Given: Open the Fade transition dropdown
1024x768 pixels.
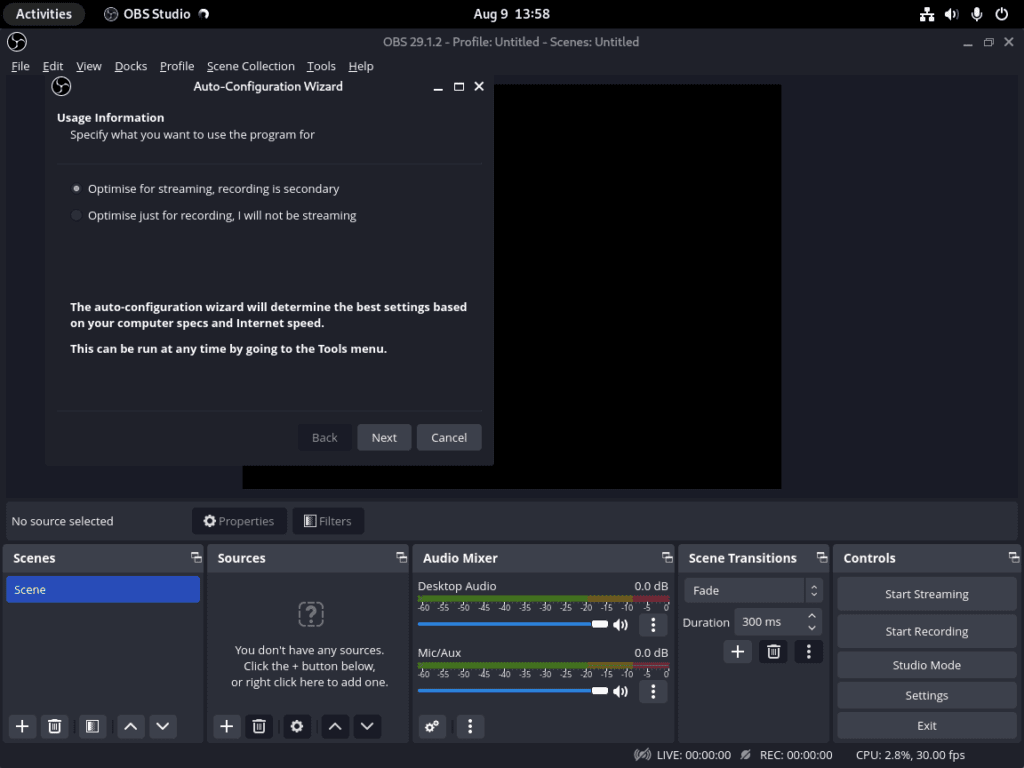Looking at the screenshot, I should (x=745, y=590).
